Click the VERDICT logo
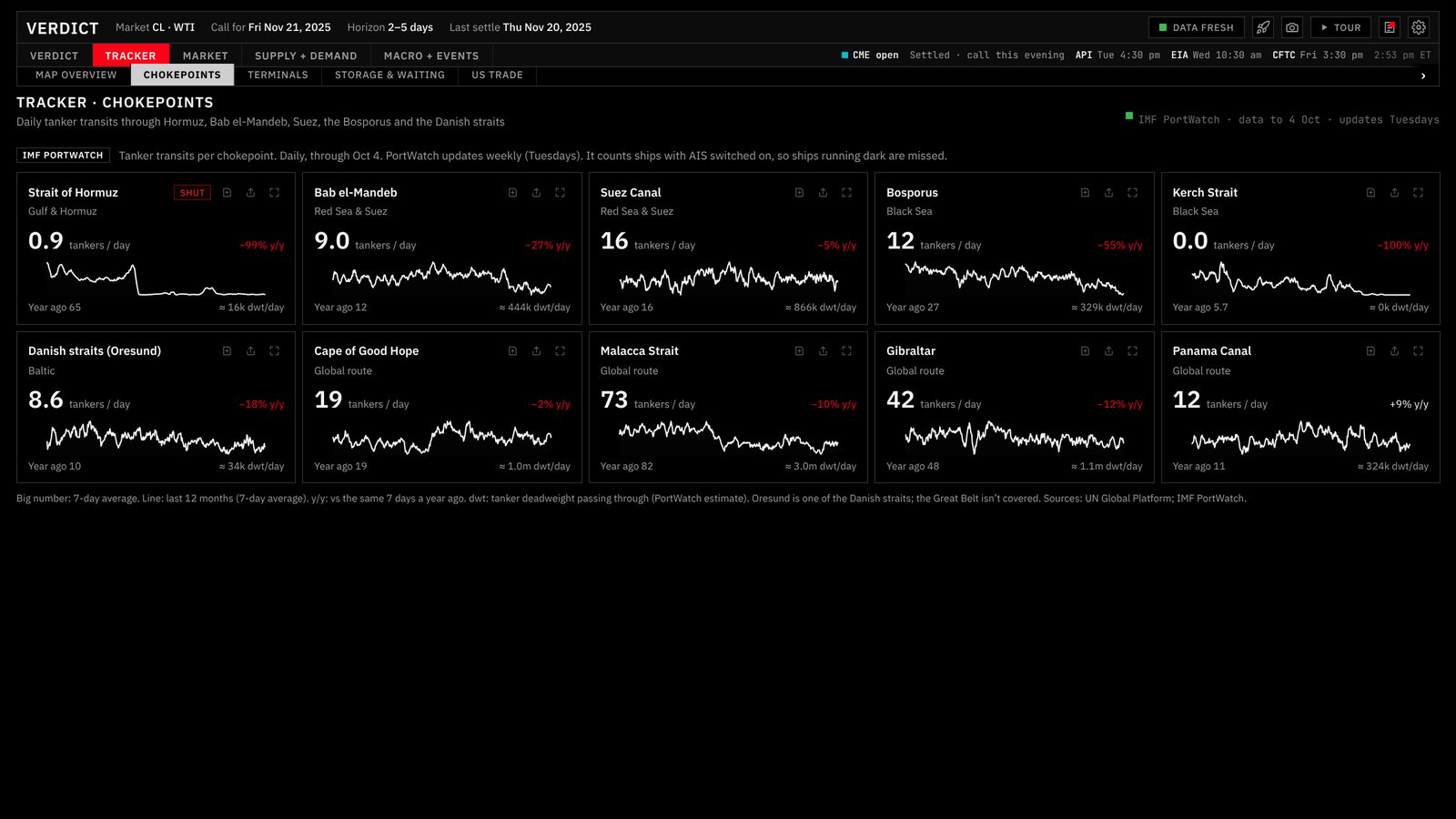 point(62,28)
